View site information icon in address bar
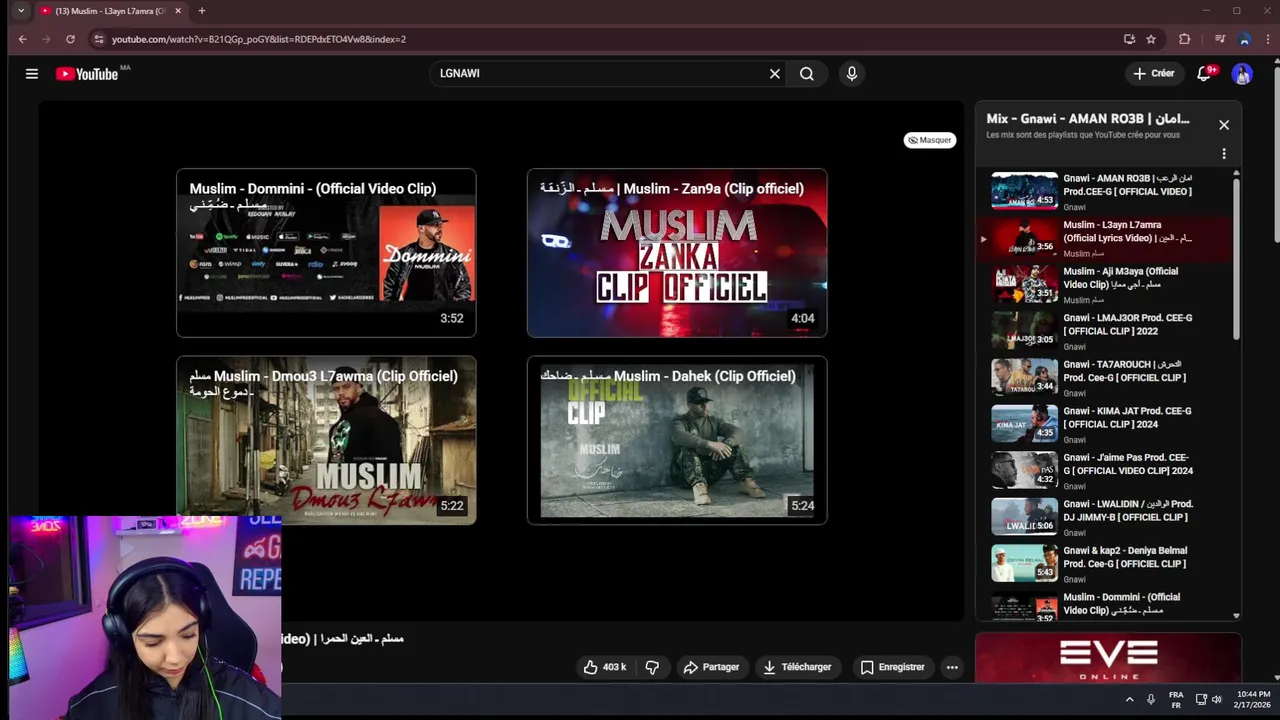Viewport: 1280px width, 720px height. [98, 39]
